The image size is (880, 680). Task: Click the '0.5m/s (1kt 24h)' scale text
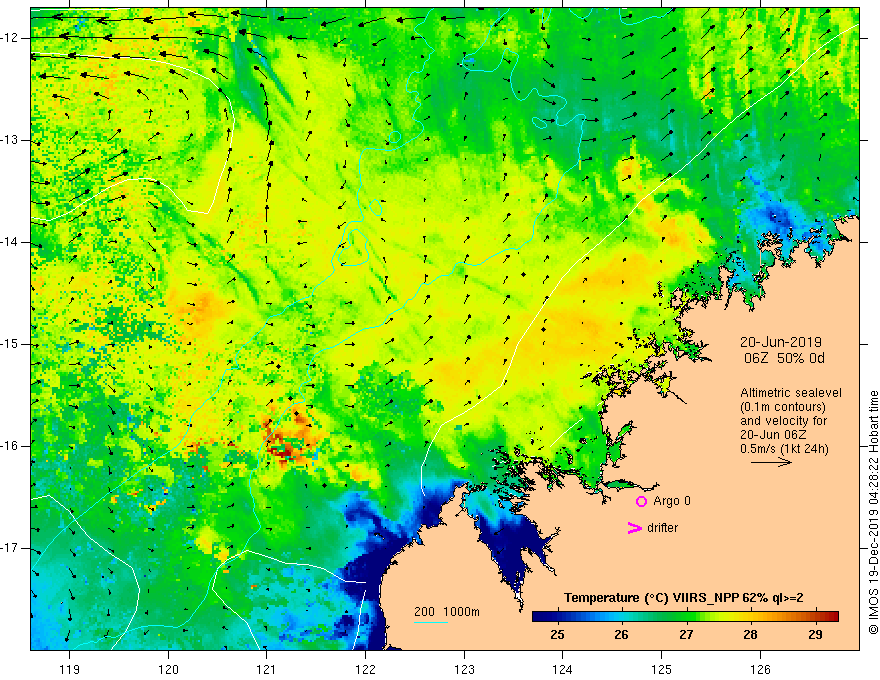[x=784, y=449]
